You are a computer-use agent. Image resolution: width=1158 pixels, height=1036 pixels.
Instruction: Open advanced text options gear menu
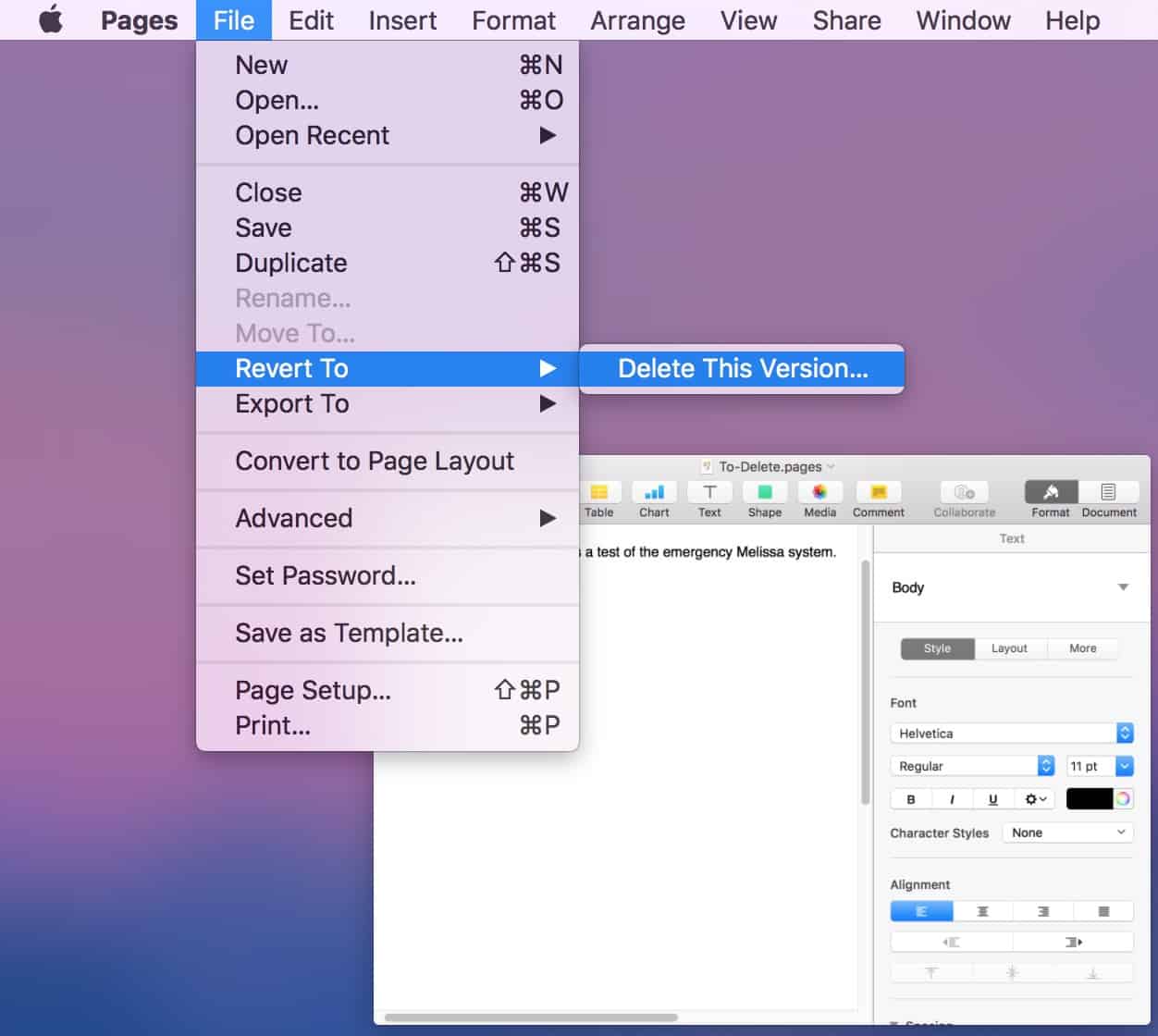[x=1035, y=799]
